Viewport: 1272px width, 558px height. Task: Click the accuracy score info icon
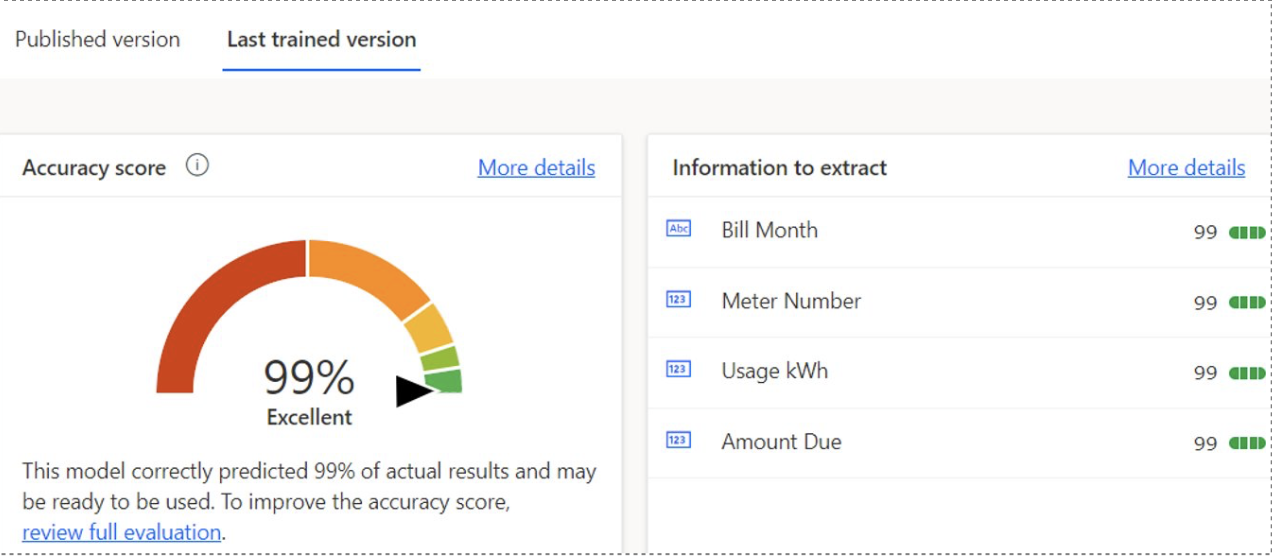coord(197,166)
